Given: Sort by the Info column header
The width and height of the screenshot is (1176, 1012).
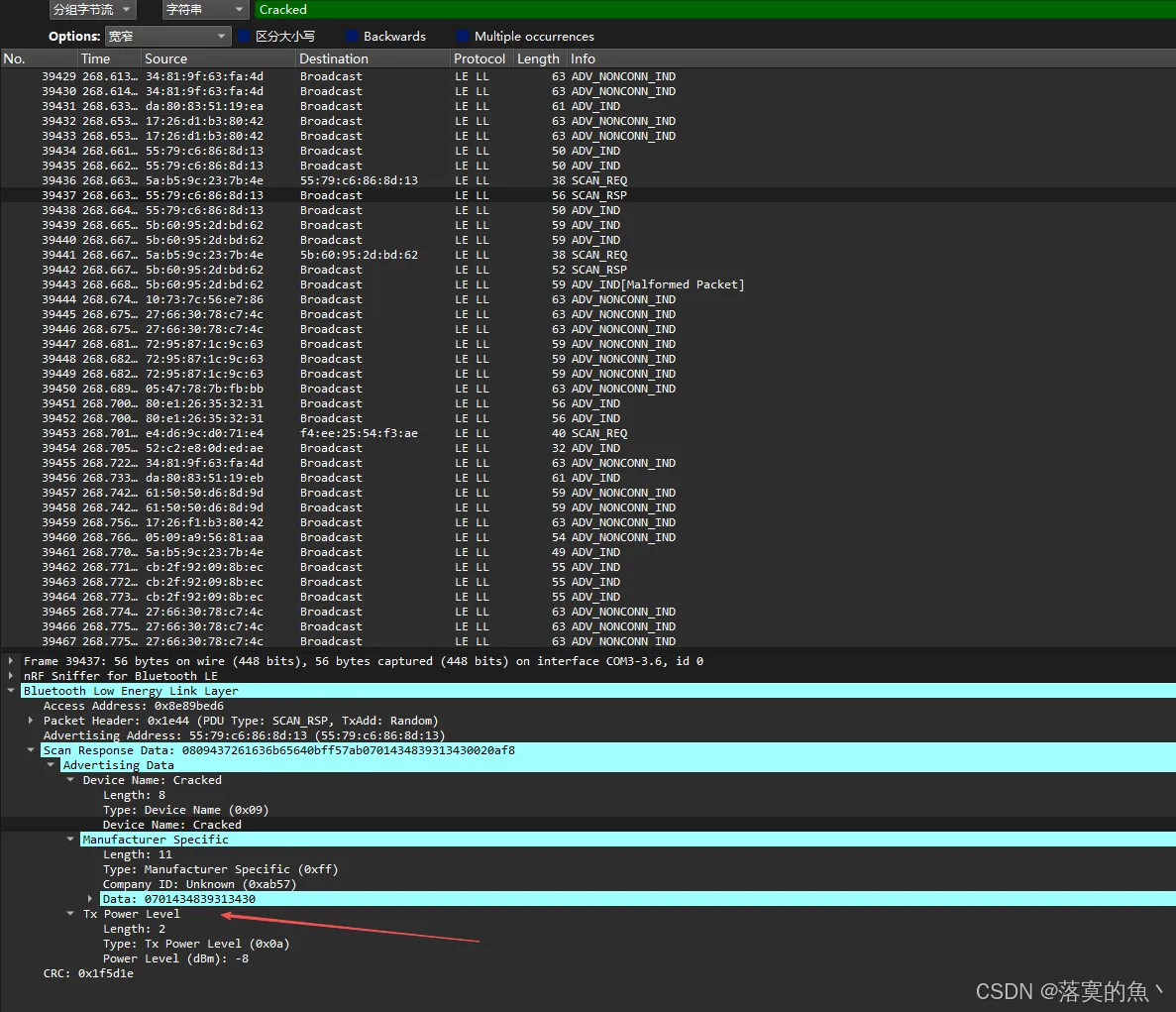Looking at the screenshot, I should point(871,58).
